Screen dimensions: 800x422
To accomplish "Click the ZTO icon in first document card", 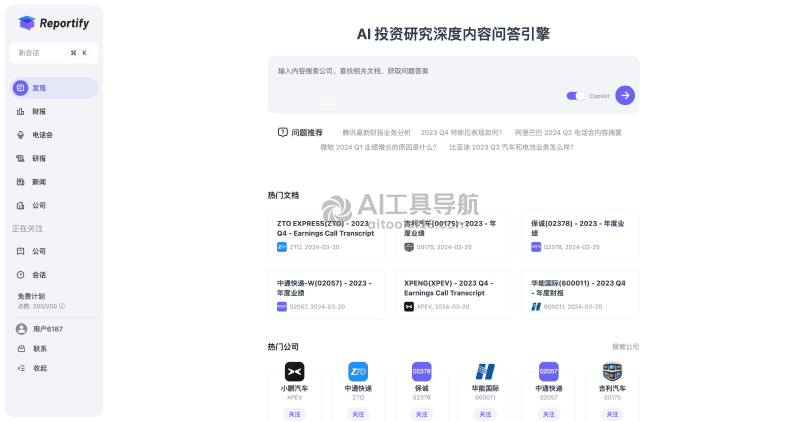I will [x=282, y=247].
